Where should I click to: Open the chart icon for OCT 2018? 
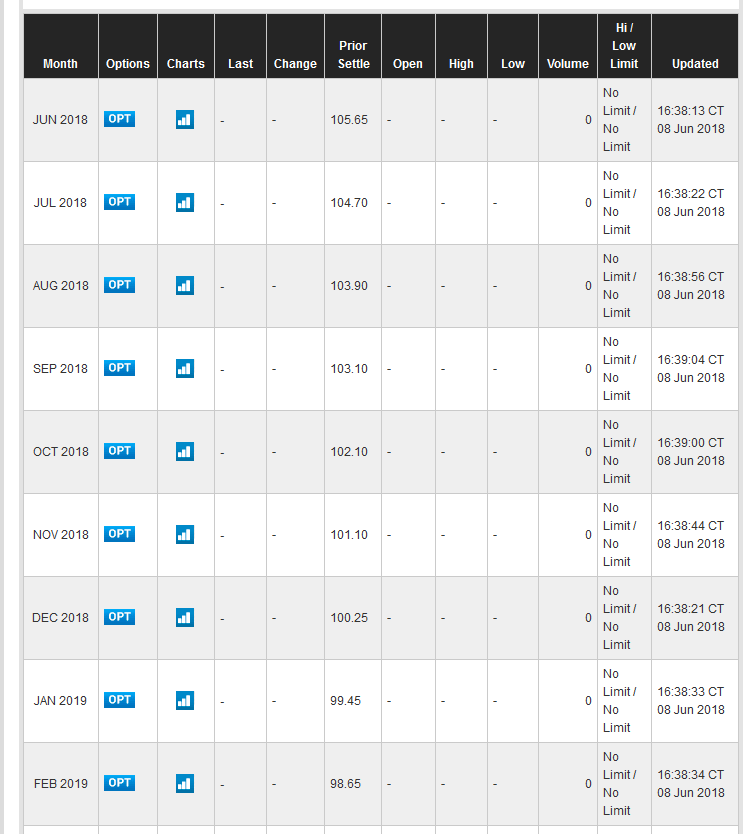[185, 451]
